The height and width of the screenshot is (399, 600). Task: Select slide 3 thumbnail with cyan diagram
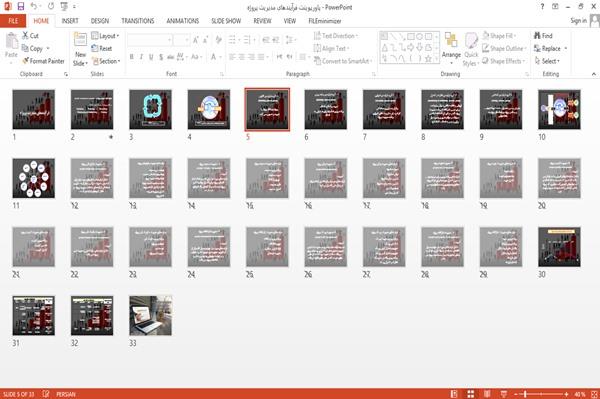coord(150,109)
